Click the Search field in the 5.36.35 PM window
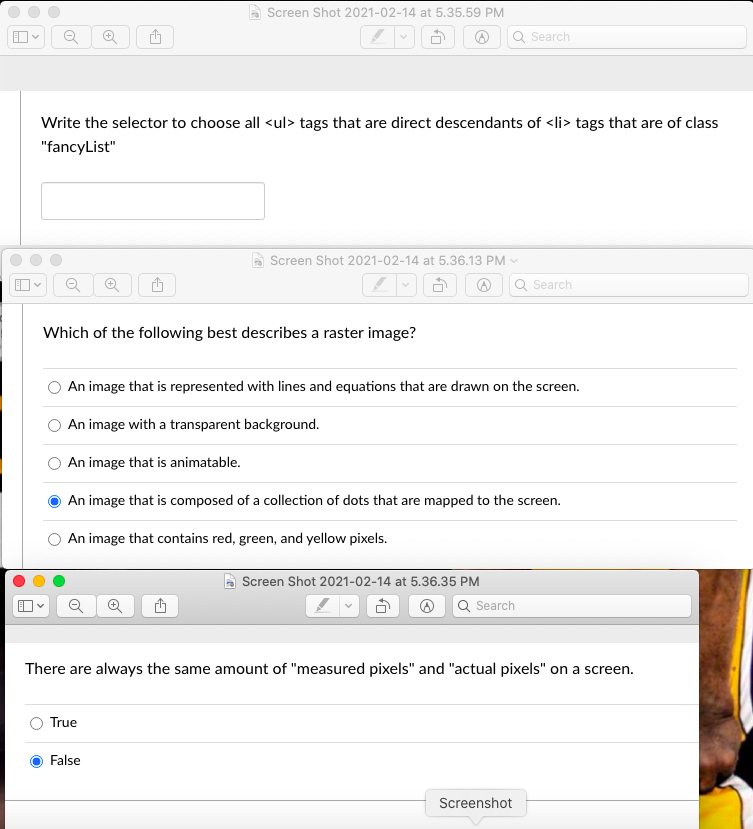The width and height of the screenshot is (753, 829). (572, 606)
